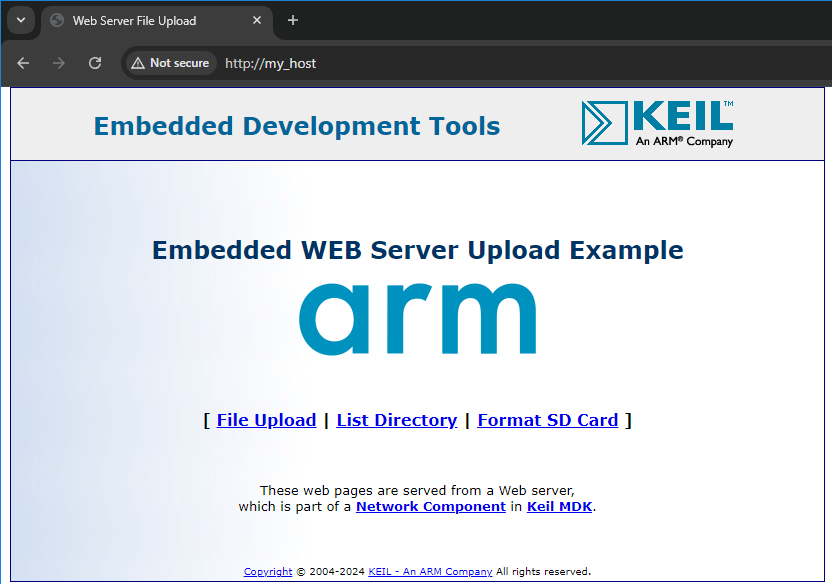The width and height of the screenshot is (832, 584).
Task: Visit the KEIL - An ARM Company link
Action: click(x=430, y=572)
